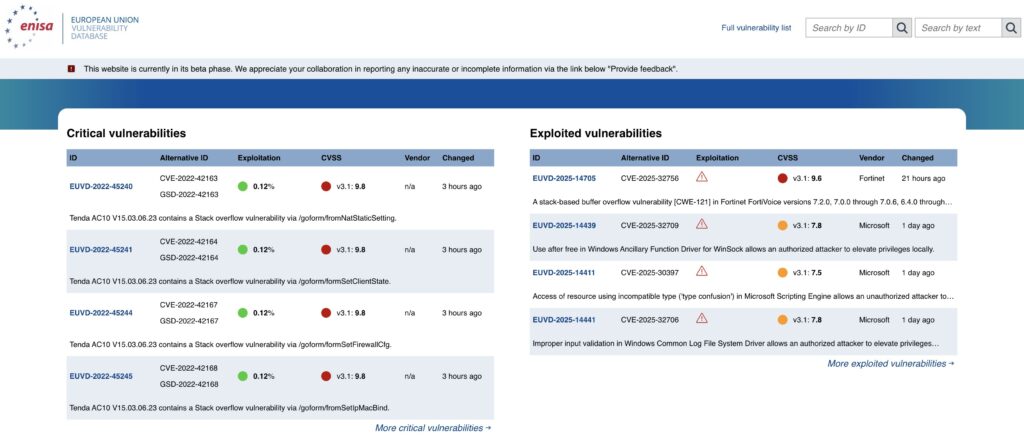1024x448 pixels.
Task: Click exploitation warning triangle for EUVD-2025-14705
Action: click(702, 178)
